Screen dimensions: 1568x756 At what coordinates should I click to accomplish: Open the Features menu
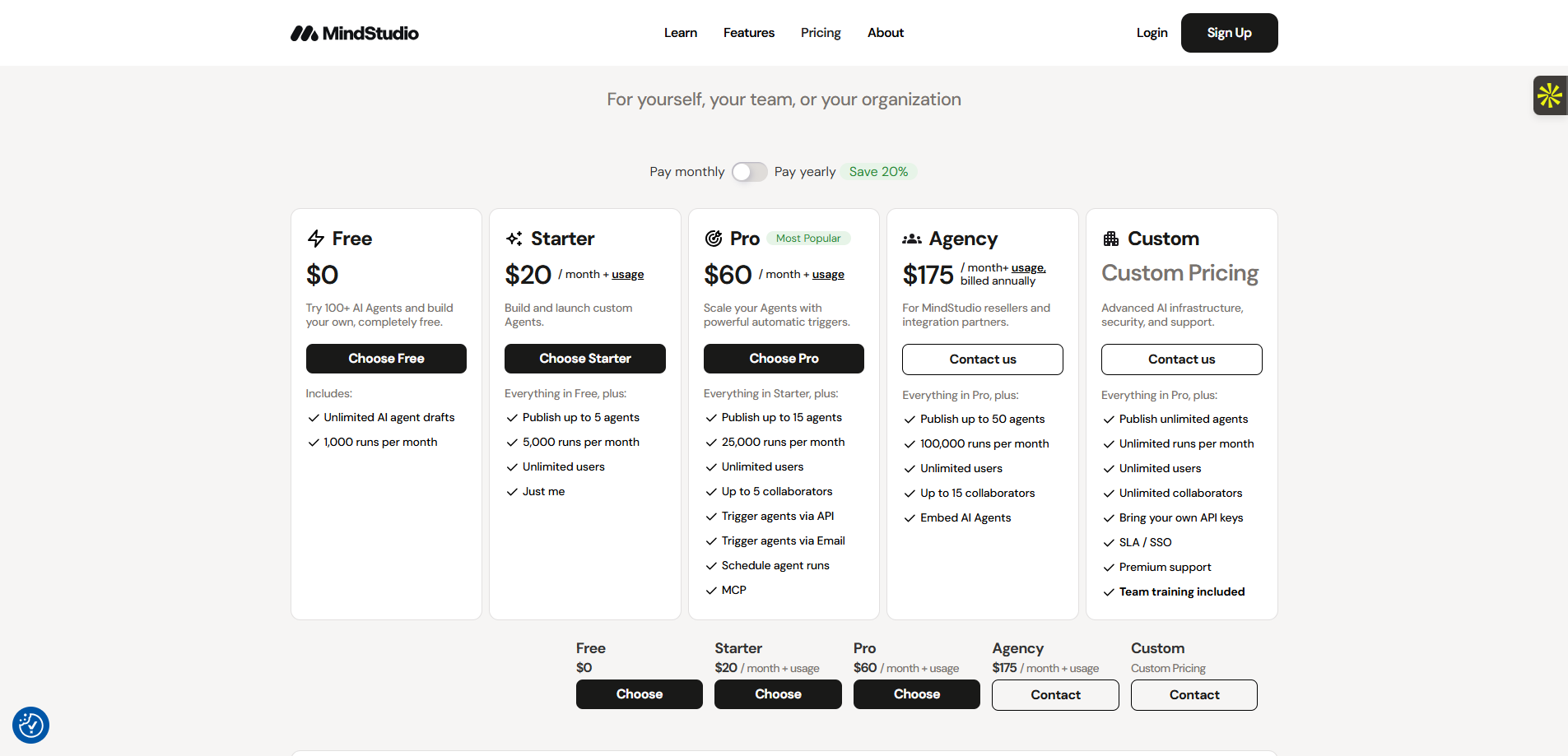[749, 33]
